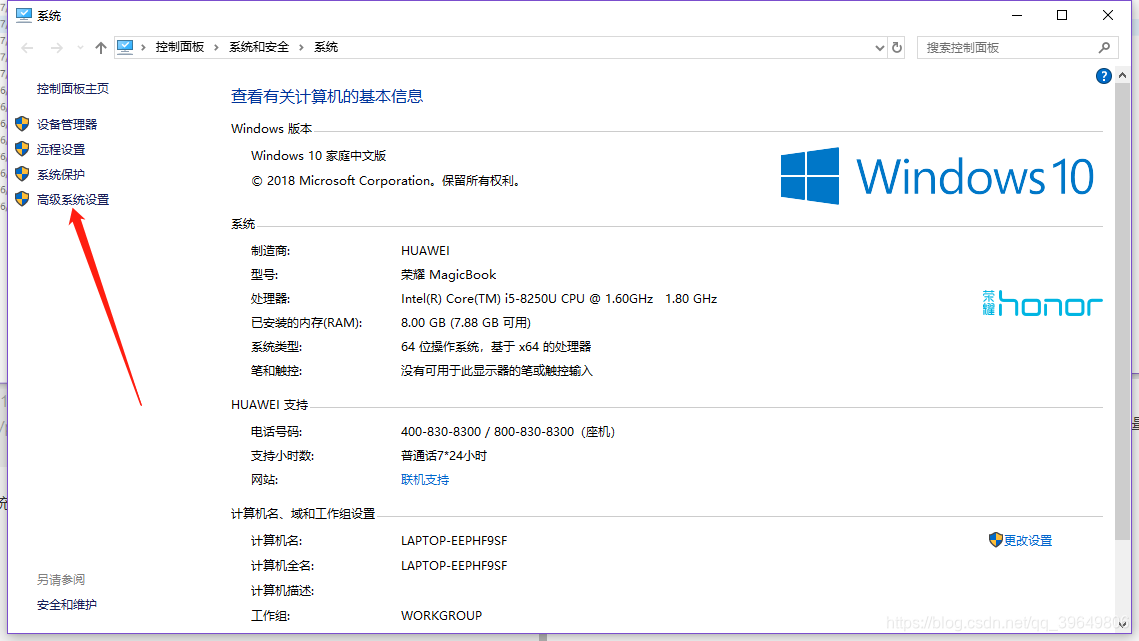This screenshot has width=1139, height=641.
Task: Open 联机支持 website link
Action: coord(425,480)
